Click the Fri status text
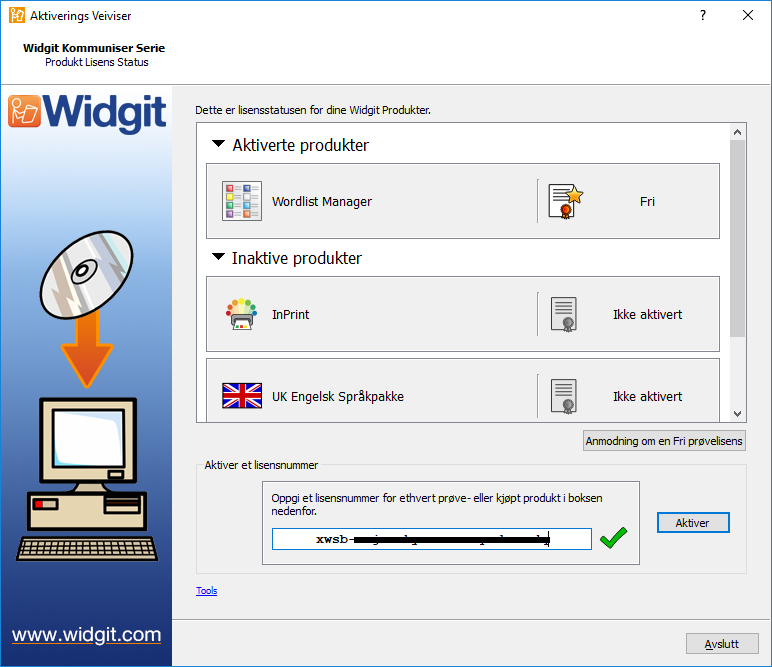 (x=647, y=201)
